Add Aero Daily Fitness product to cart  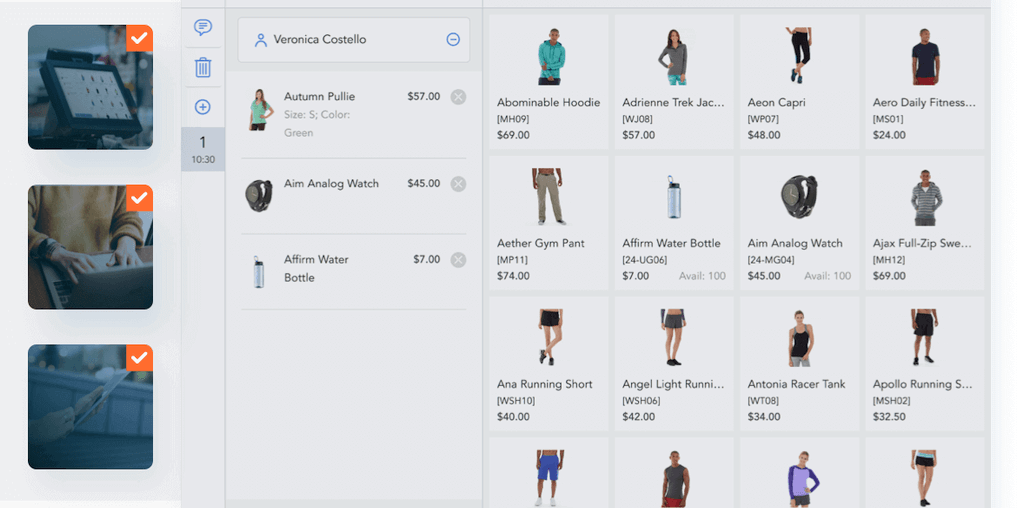(925, 82)
